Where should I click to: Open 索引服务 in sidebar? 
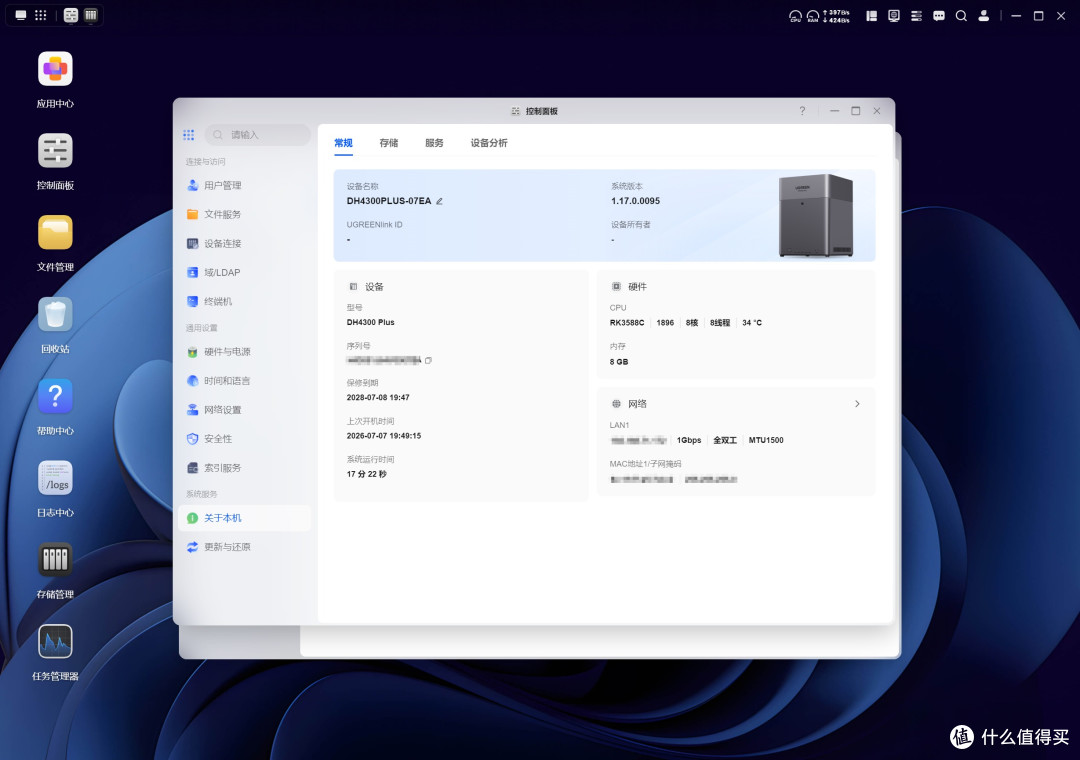coord(244,467)
